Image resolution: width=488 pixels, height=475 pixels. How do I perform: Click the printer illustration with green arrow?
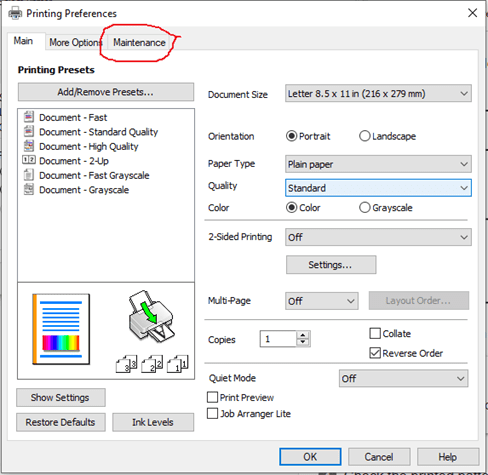pyautogui.click(x=151, y=317)
